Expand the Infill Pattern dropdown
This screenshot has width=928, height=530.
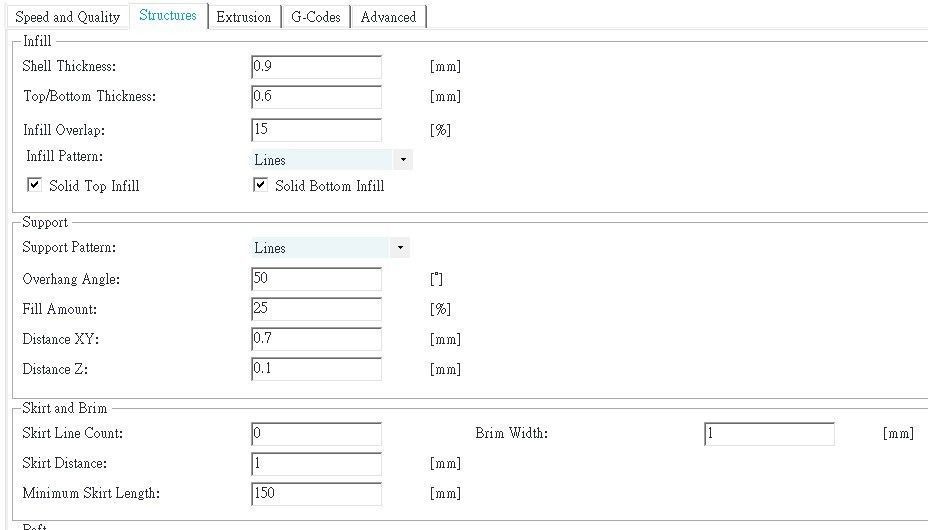[402, 160]
